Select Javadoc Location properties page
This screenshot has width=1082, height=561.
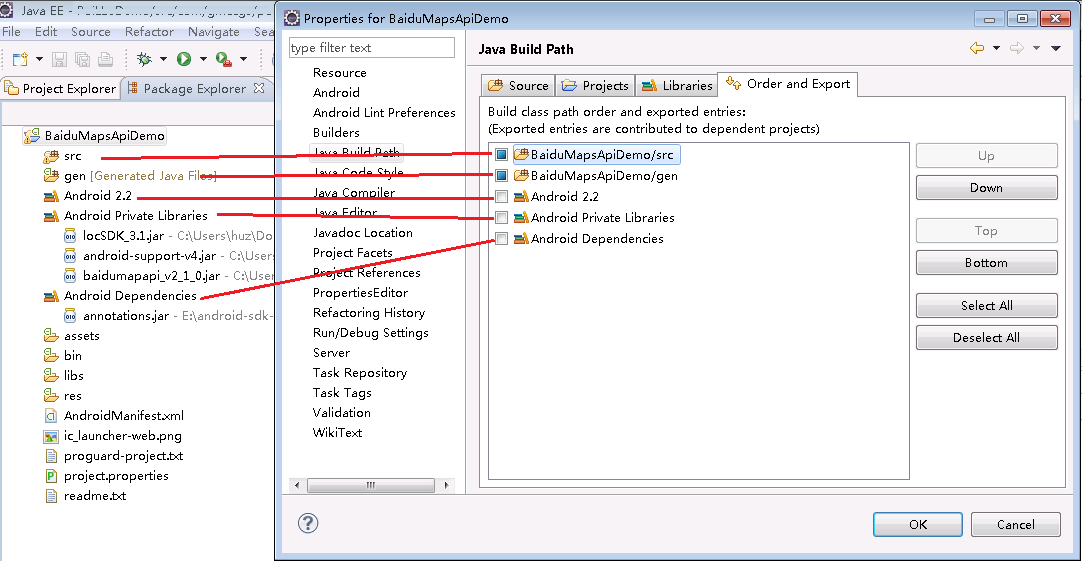point(363,233)
